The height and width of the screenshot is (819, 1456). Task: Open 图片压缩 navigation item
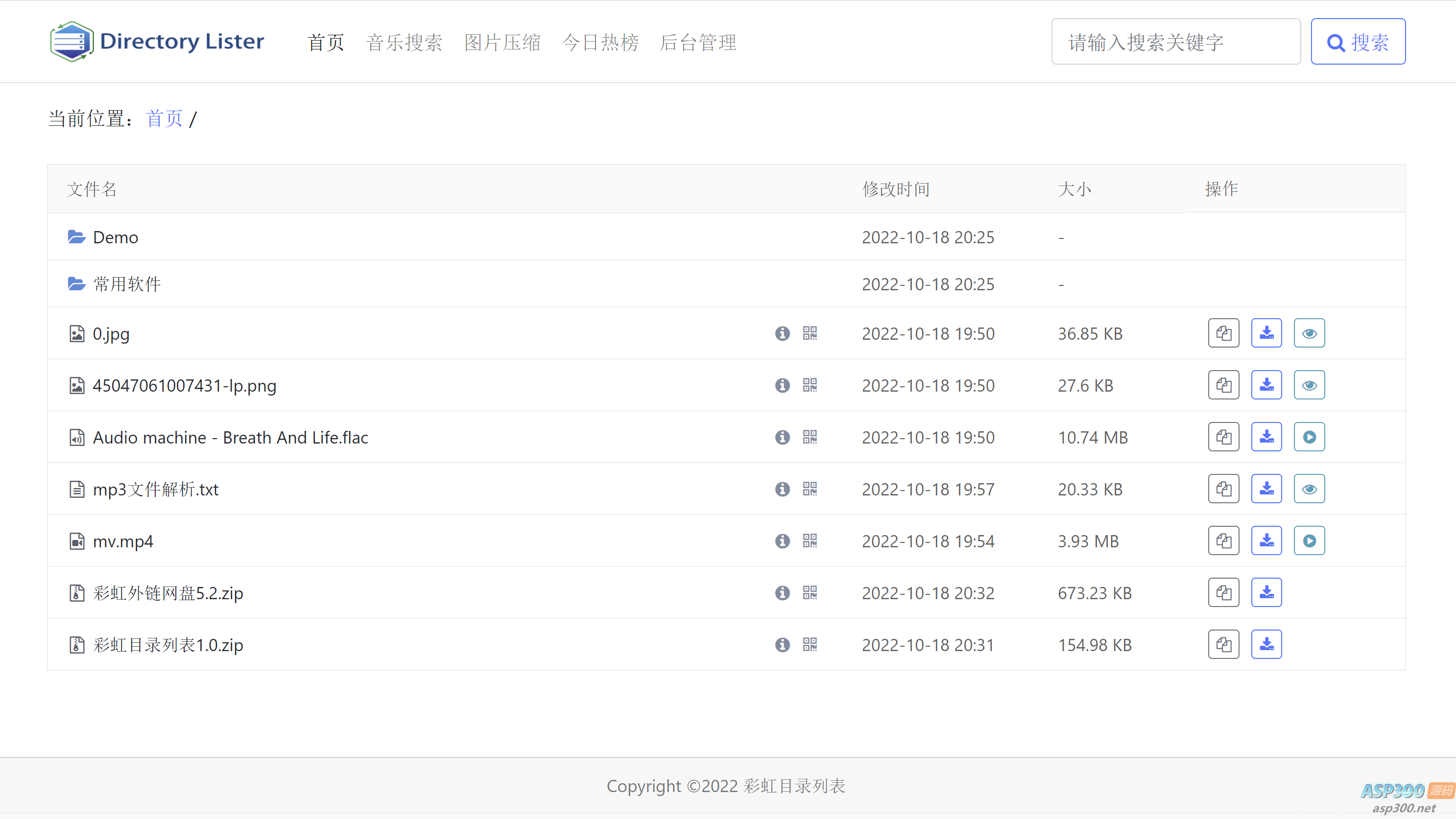click(502, 43)
